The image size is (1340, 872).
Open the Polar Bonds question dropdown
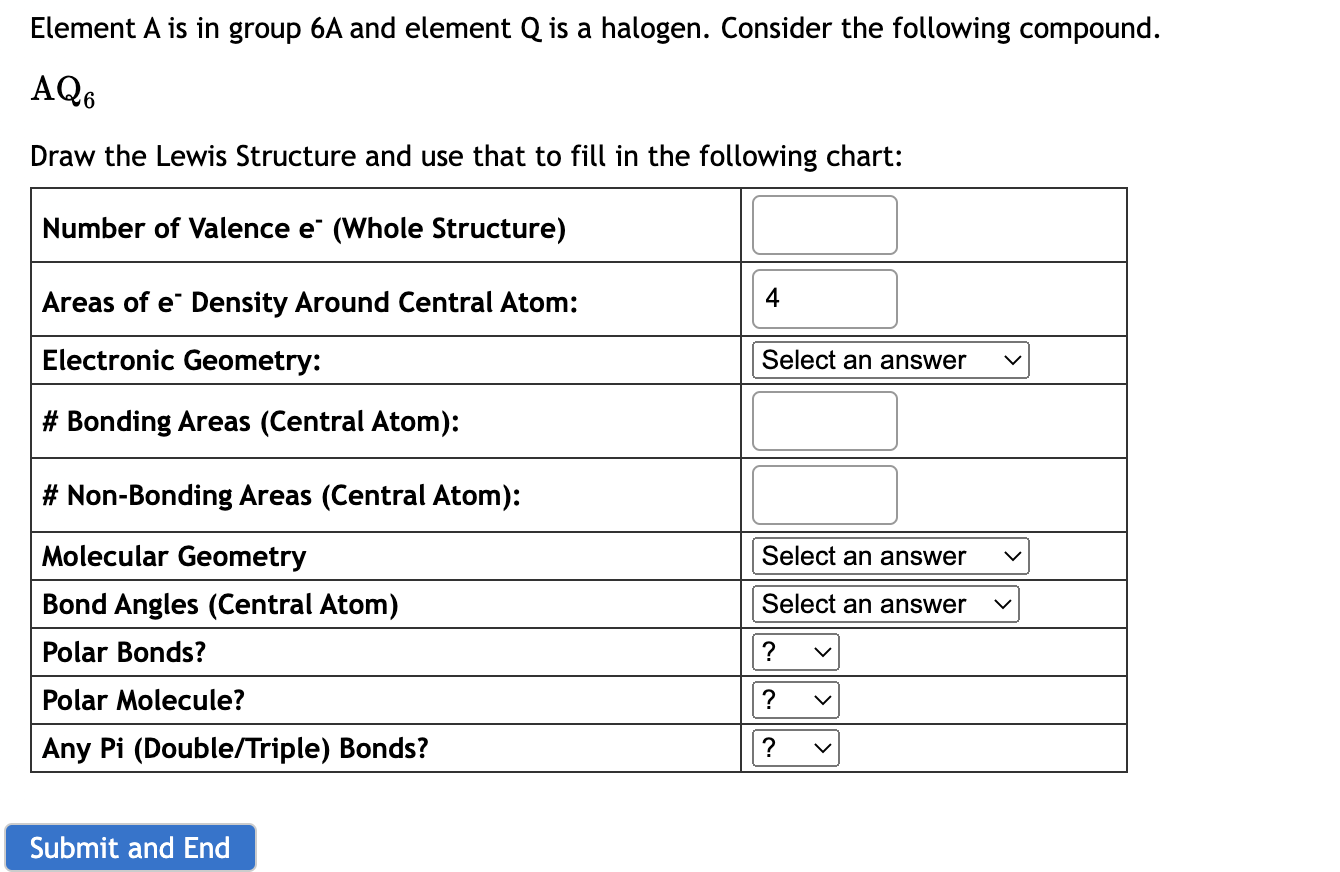795,652
